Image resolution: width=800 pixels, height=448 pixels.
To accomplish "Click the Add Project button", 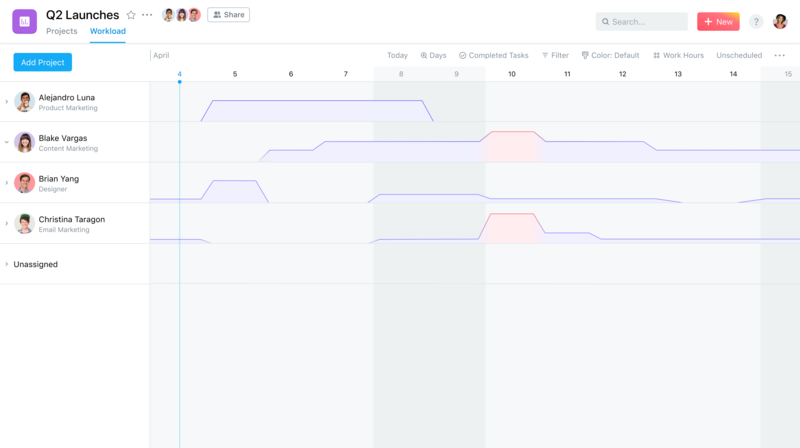I will [x=43, y=62].
